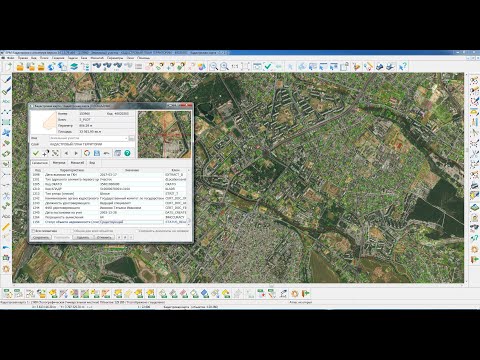Switch to the Метрика tab
This screenshot has width=480, height=360.
click(59, 163)
